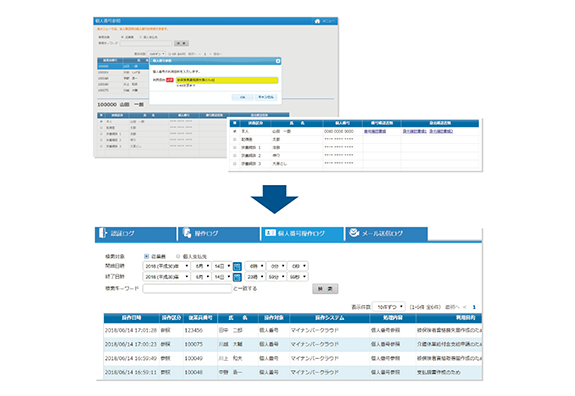Select the 従業員 radio button in log search

point(146,256)
